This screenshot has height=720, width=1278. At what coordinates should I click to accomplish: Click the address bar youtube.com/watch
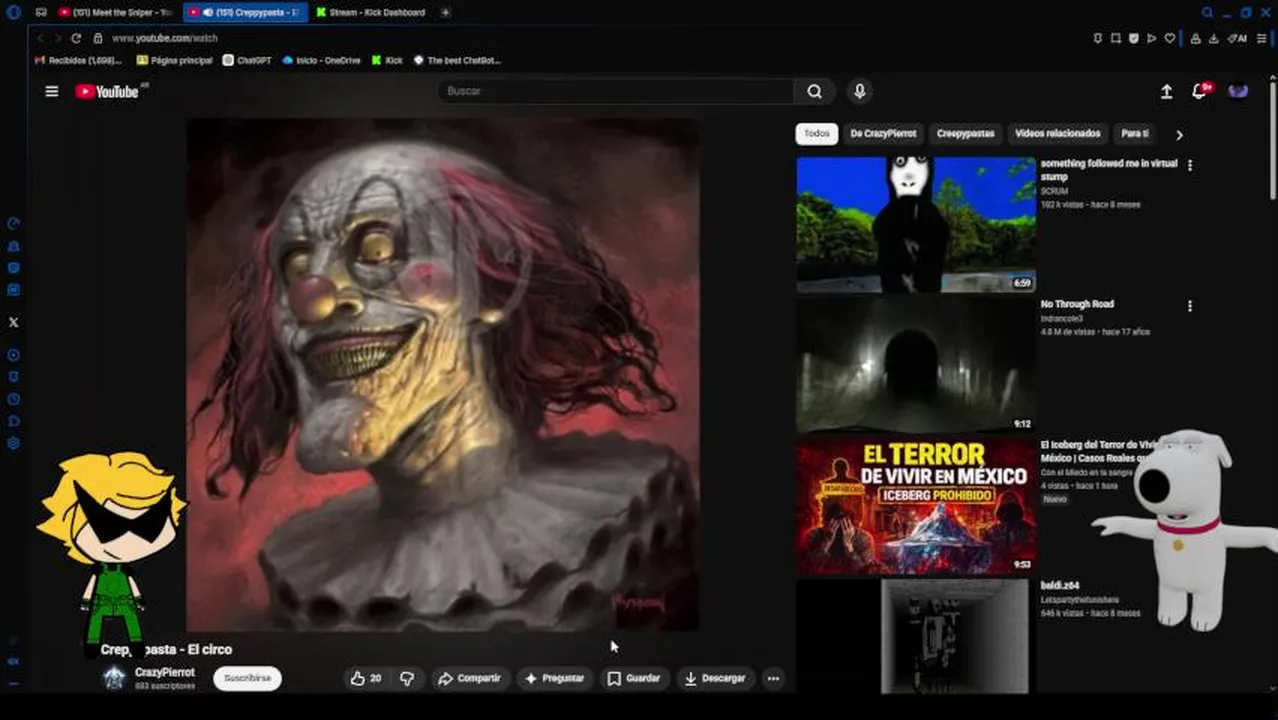pyautogui.click(x=165, y=38)
